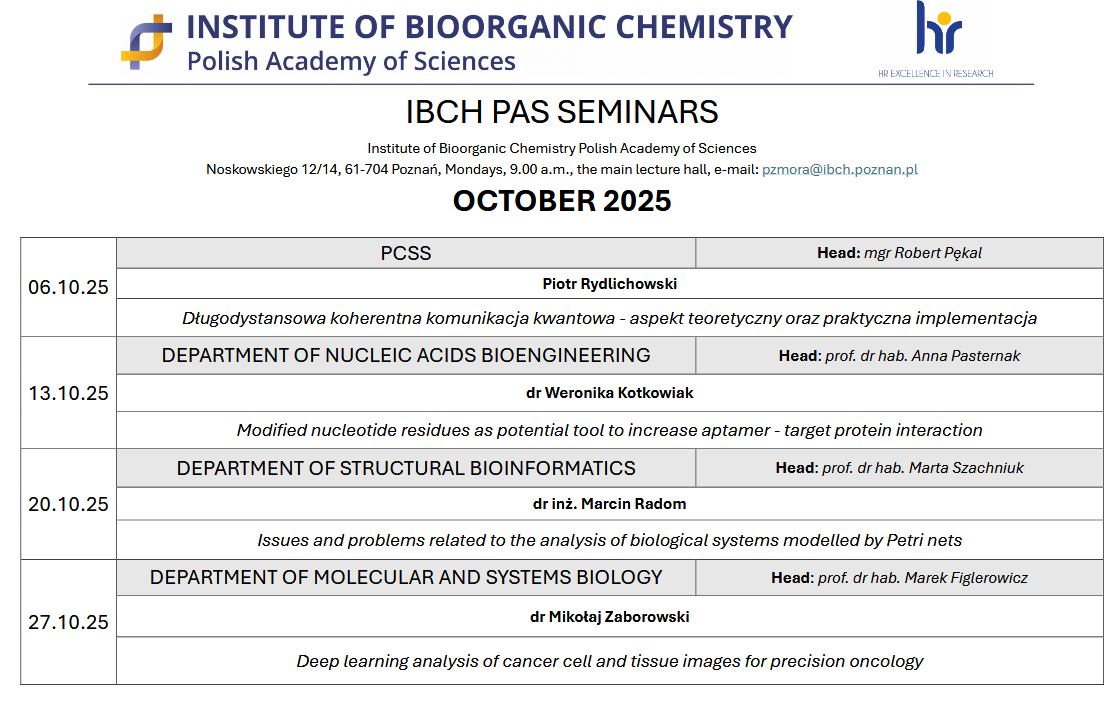Select the 13.10.25 date cell

(x=68, y=393)
